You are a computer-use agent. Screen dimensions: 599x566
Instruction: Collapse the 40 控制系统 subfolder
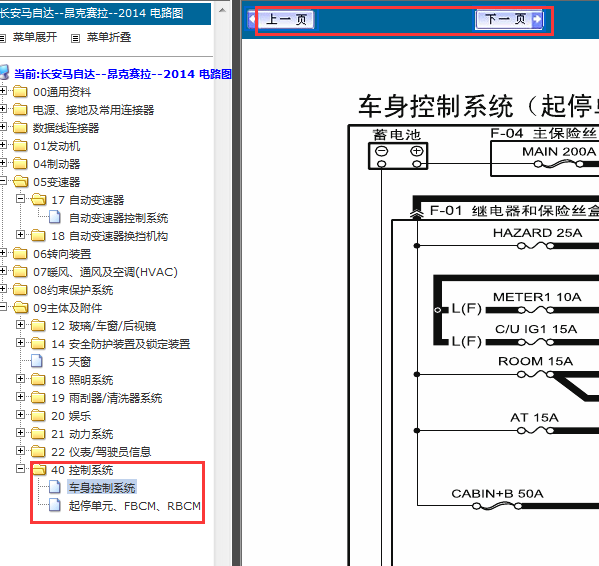click(x=21, y=469)
